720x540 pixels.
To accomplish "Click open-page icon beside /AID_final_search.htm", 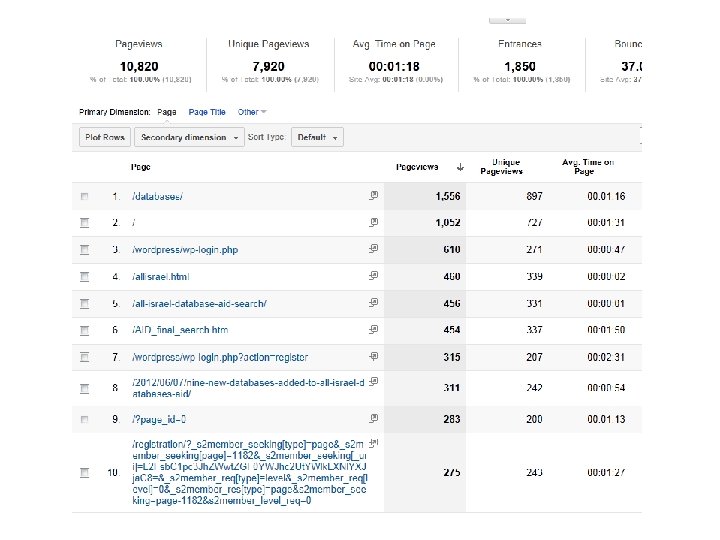I will [373, 329].
